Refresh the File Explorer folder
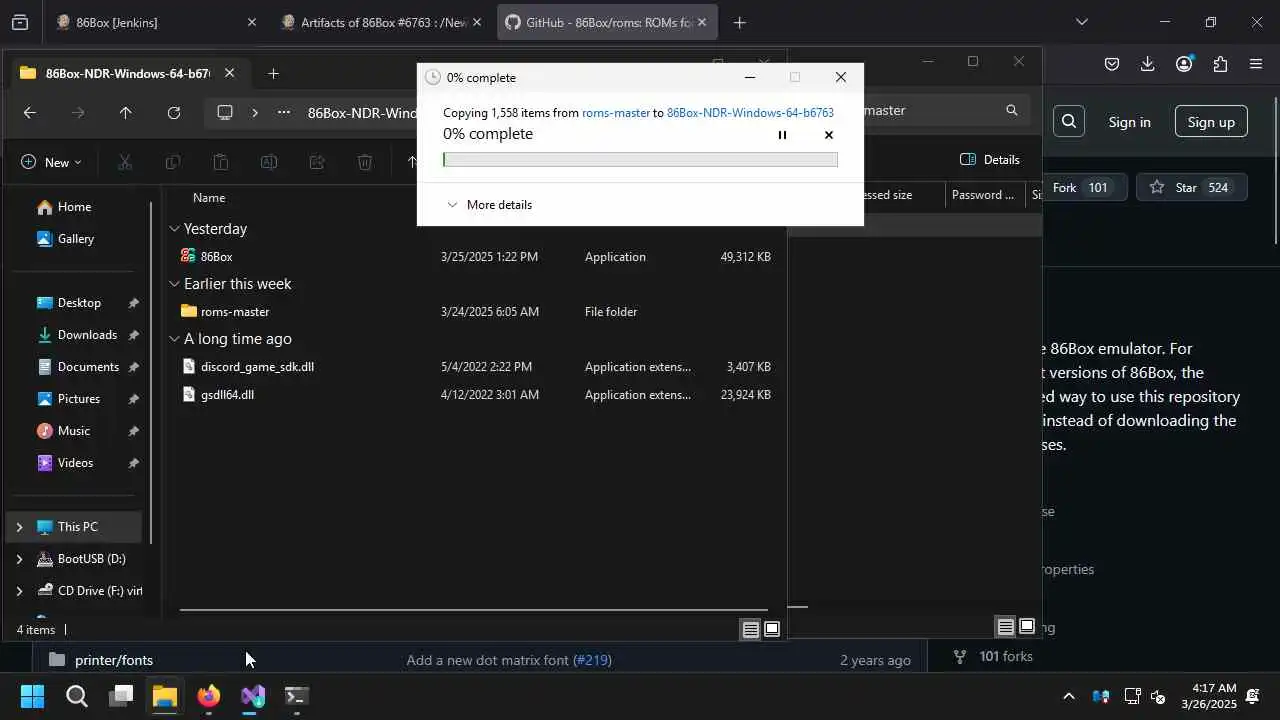 point(174,113)
